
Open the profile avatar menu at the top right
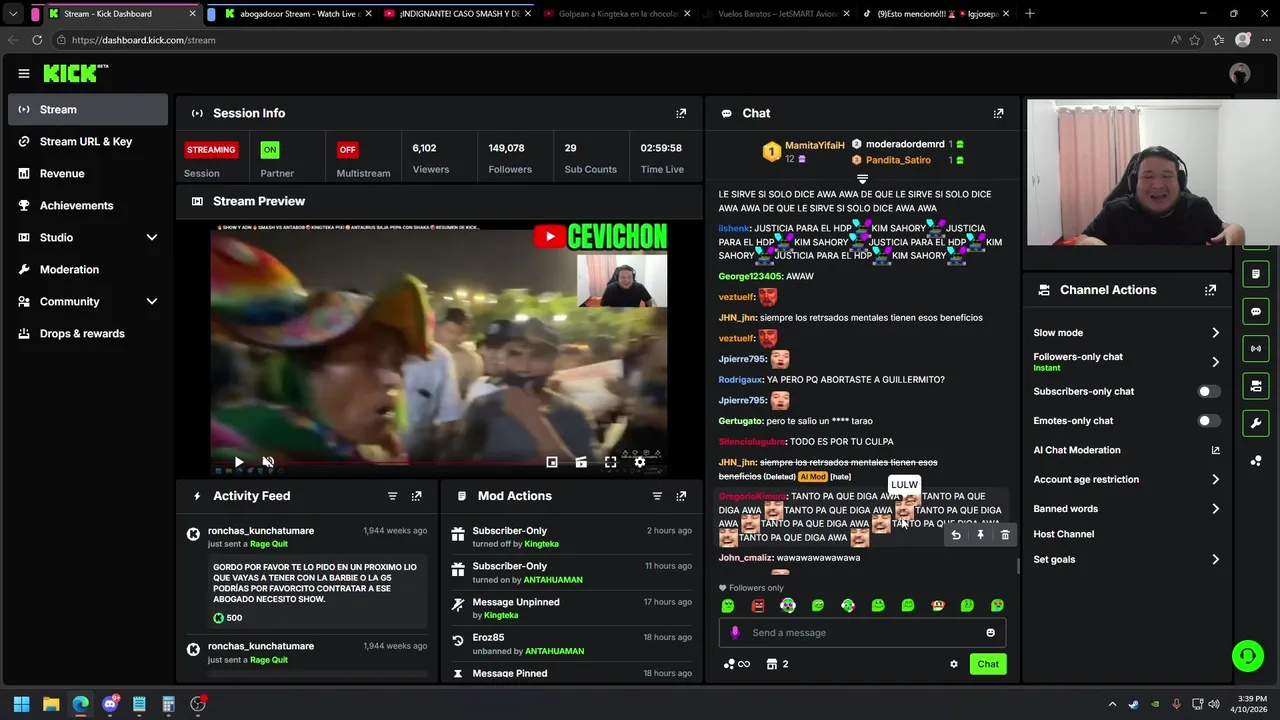1240,73
